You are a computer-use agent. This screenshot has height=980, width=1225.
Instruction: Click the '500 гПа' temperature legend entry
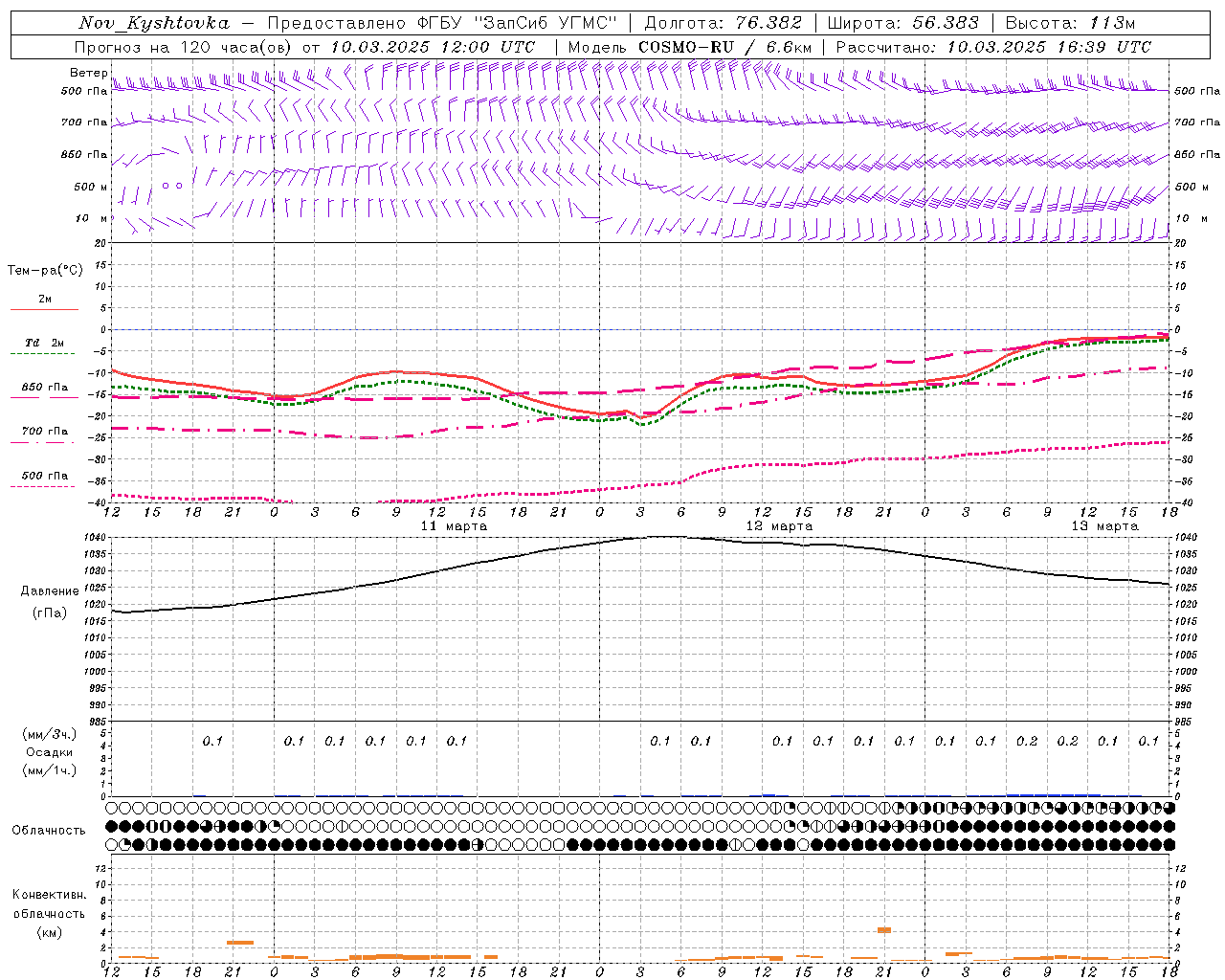44,476
